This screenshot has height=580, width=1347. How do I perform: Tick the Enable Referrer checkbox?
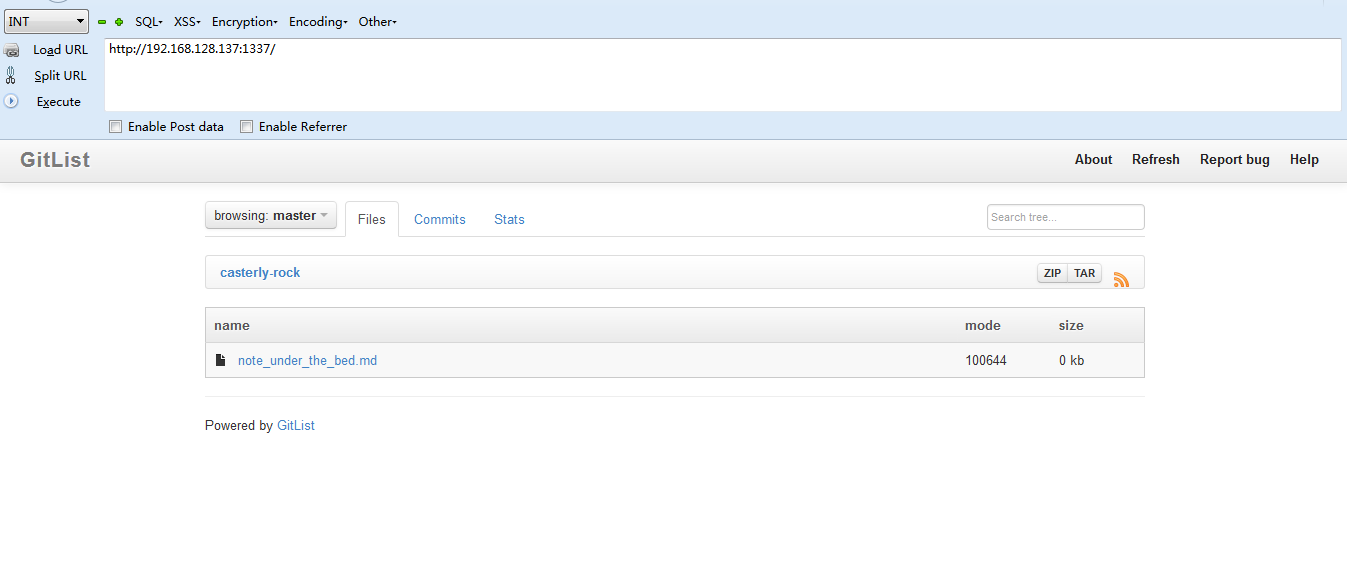(246, 127)
